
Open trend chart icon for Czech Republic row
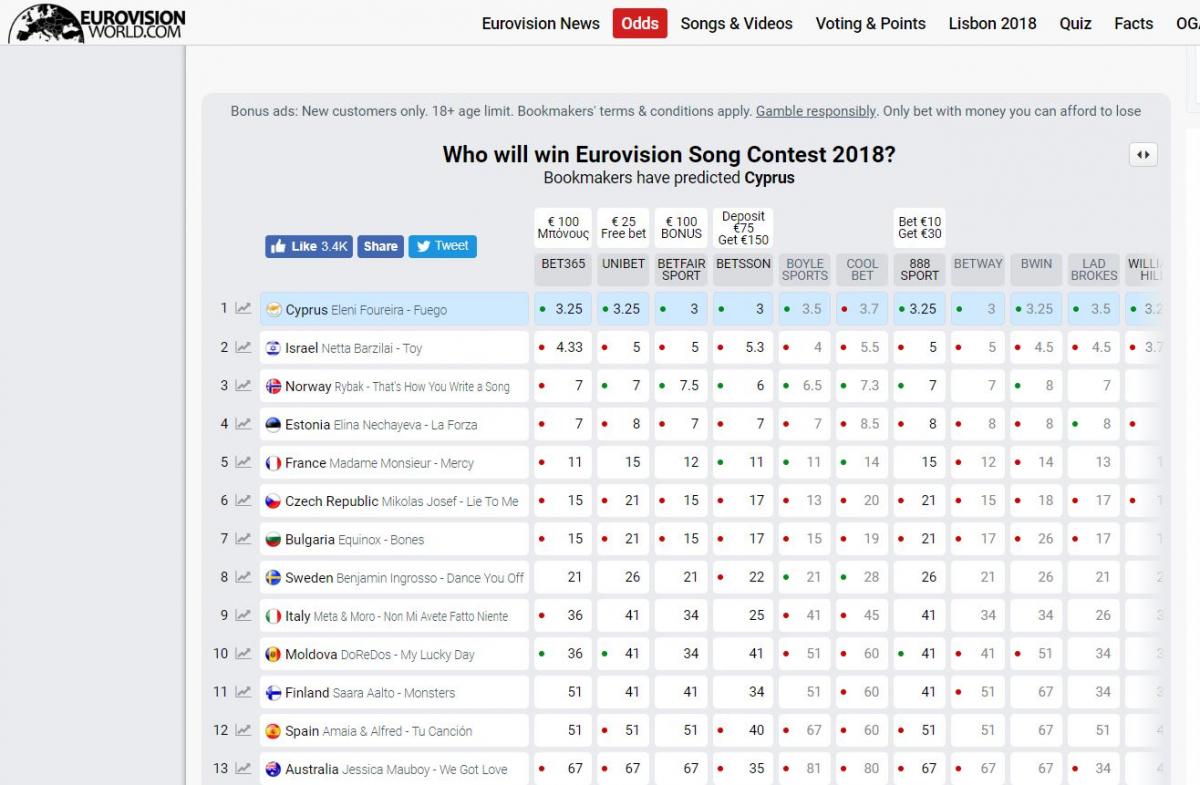[x=243, y=500]
